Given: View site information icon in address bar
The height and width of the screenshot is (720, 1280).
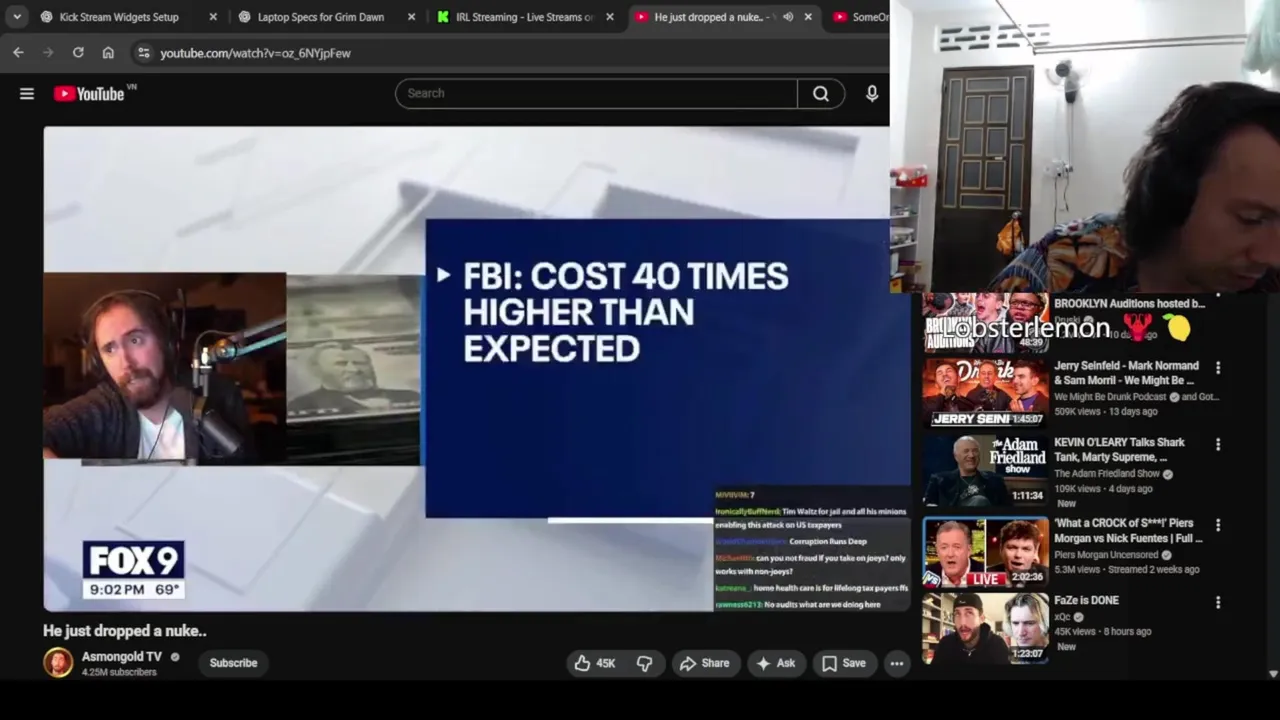Looking at the screenshot, I should 143,53.
